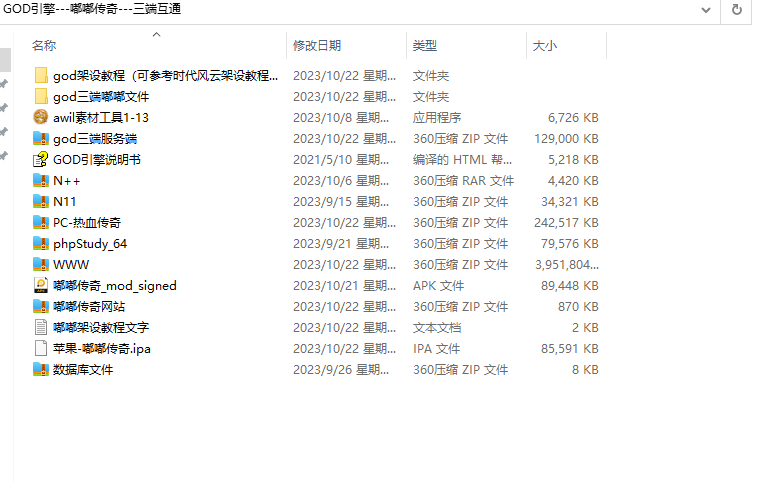Click the 360压缩 RAR 文件 type cell
The width and height of the screenshot is (761, 482).
tap(463, 181)
